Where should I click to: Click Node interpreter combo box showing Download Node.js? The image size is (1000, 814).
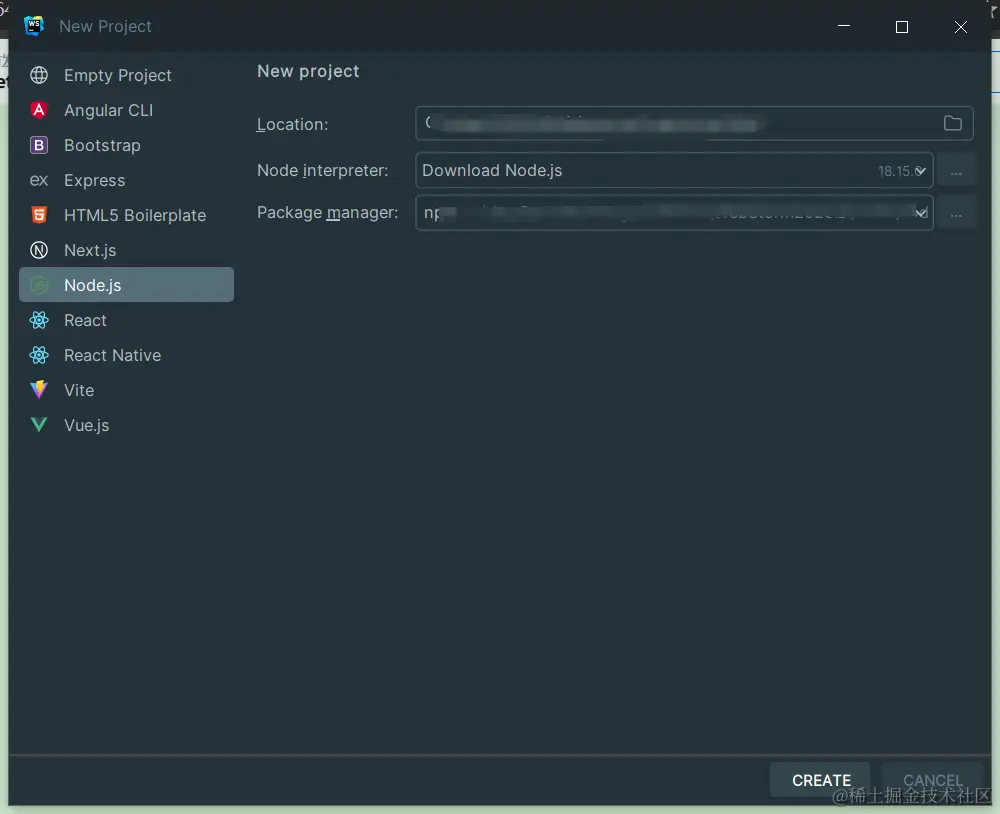674,170
